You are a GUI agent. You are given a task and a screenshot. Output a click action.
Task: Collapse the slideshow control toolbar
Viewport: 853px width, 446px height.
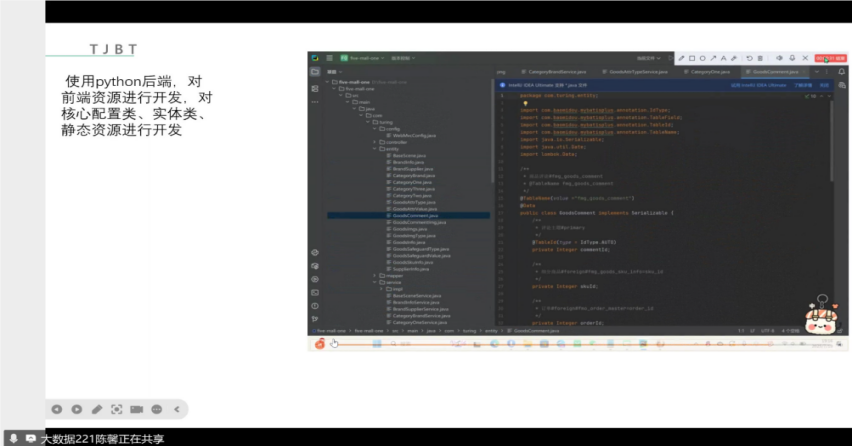[x=178, y=409]
